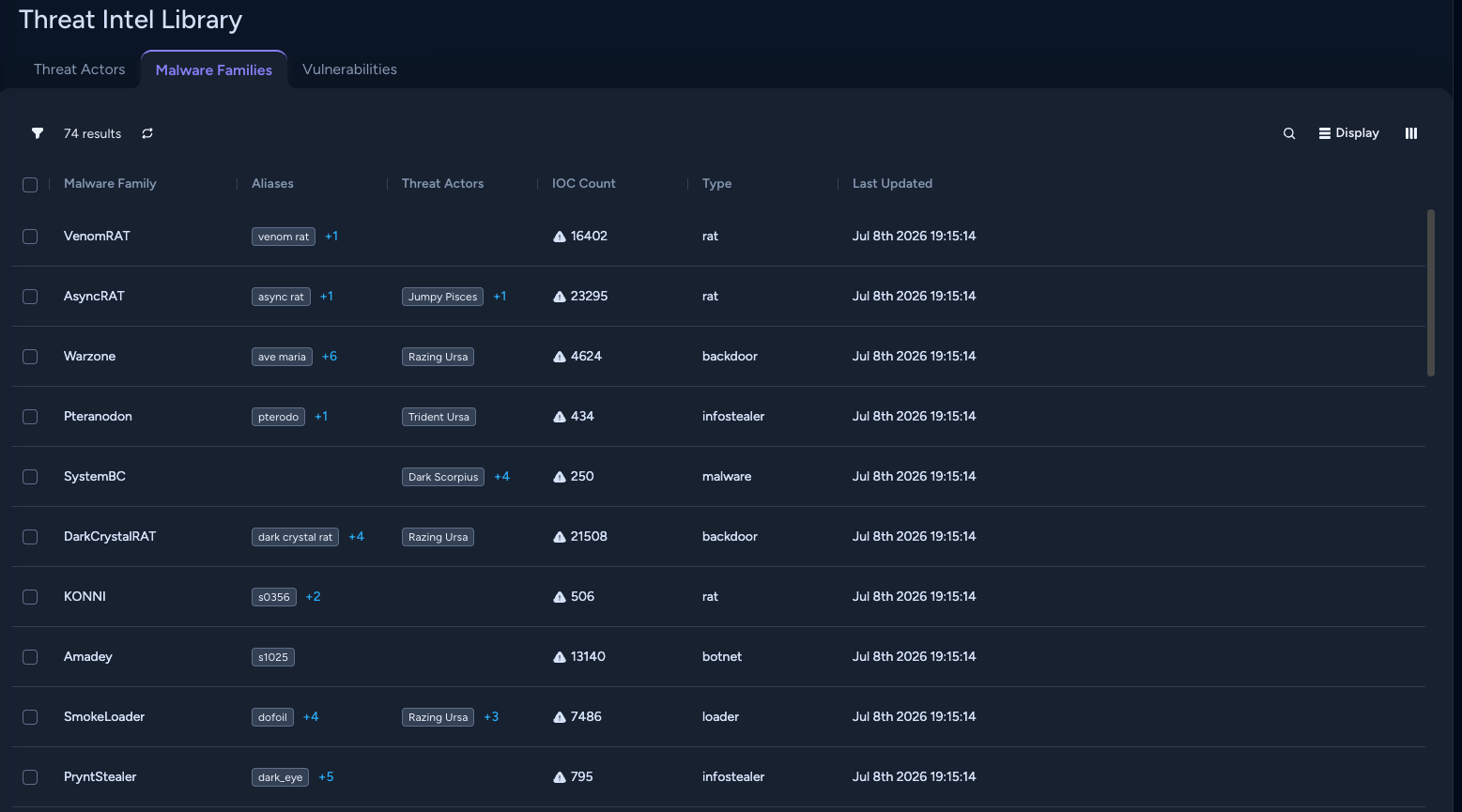Click the Aliases column header

pos(272,183)
